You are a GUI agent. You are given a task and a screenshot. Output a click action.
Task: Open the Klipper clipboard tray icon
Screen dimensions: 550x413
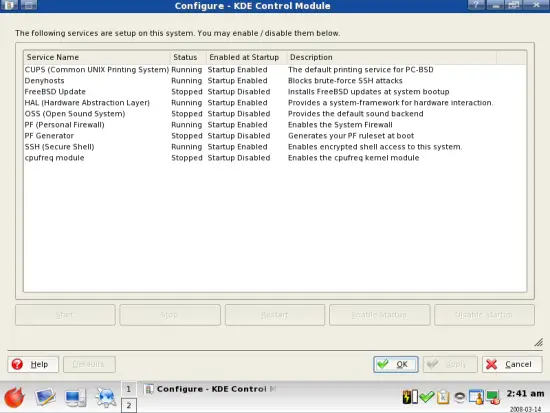coord(443,397)
